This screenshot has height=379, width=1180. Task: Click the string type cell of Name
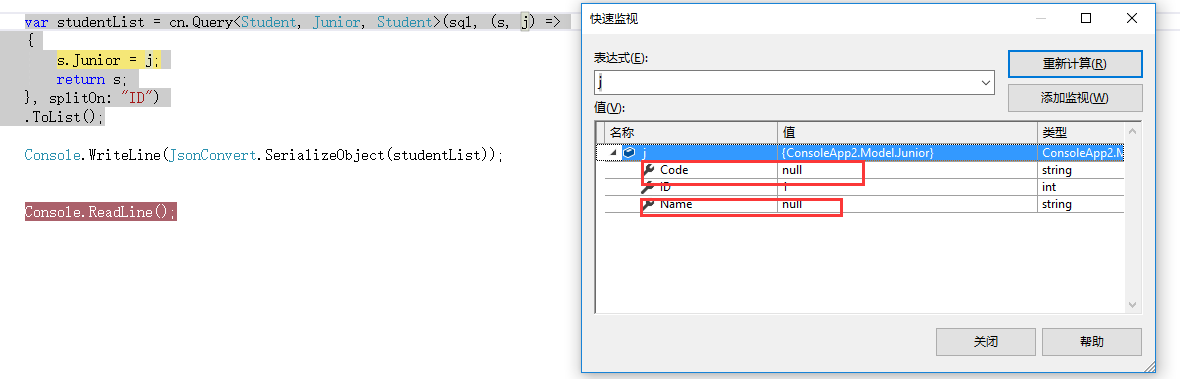click(x=1081, y=205)
